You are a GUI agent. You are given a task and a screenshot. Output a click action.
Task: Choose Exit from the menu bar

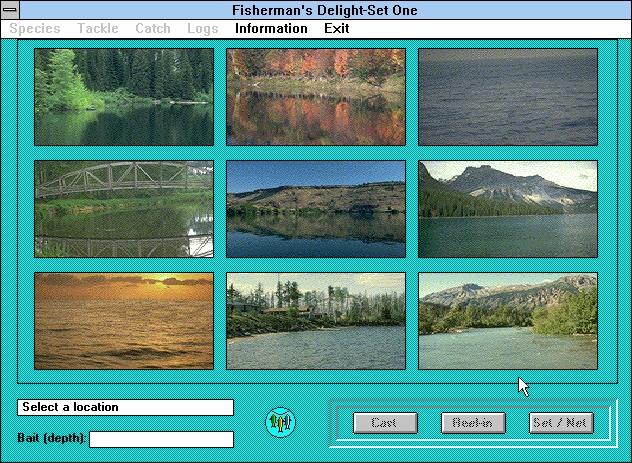coord(337,29)
